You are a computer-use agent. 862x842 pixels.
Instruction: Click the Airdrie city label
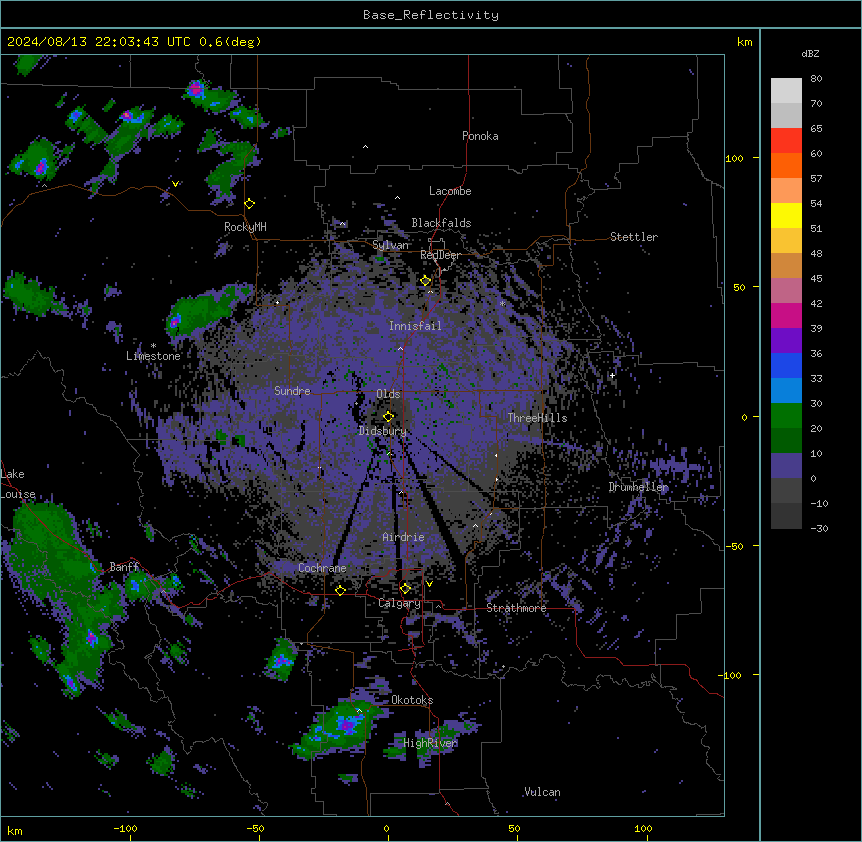pos(403,537)
